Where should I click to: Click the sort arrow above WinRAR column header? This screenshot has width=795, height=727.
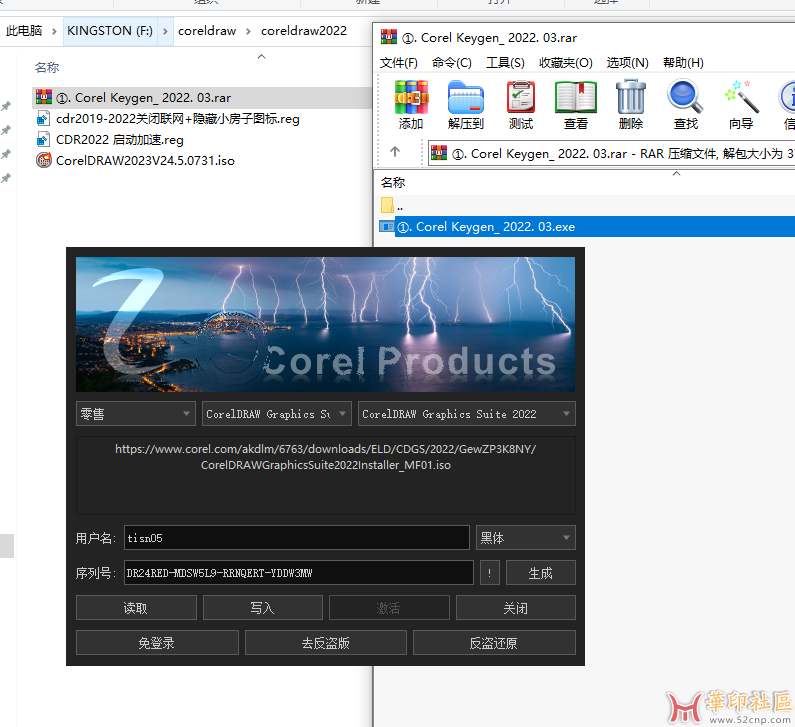(676, 173)
